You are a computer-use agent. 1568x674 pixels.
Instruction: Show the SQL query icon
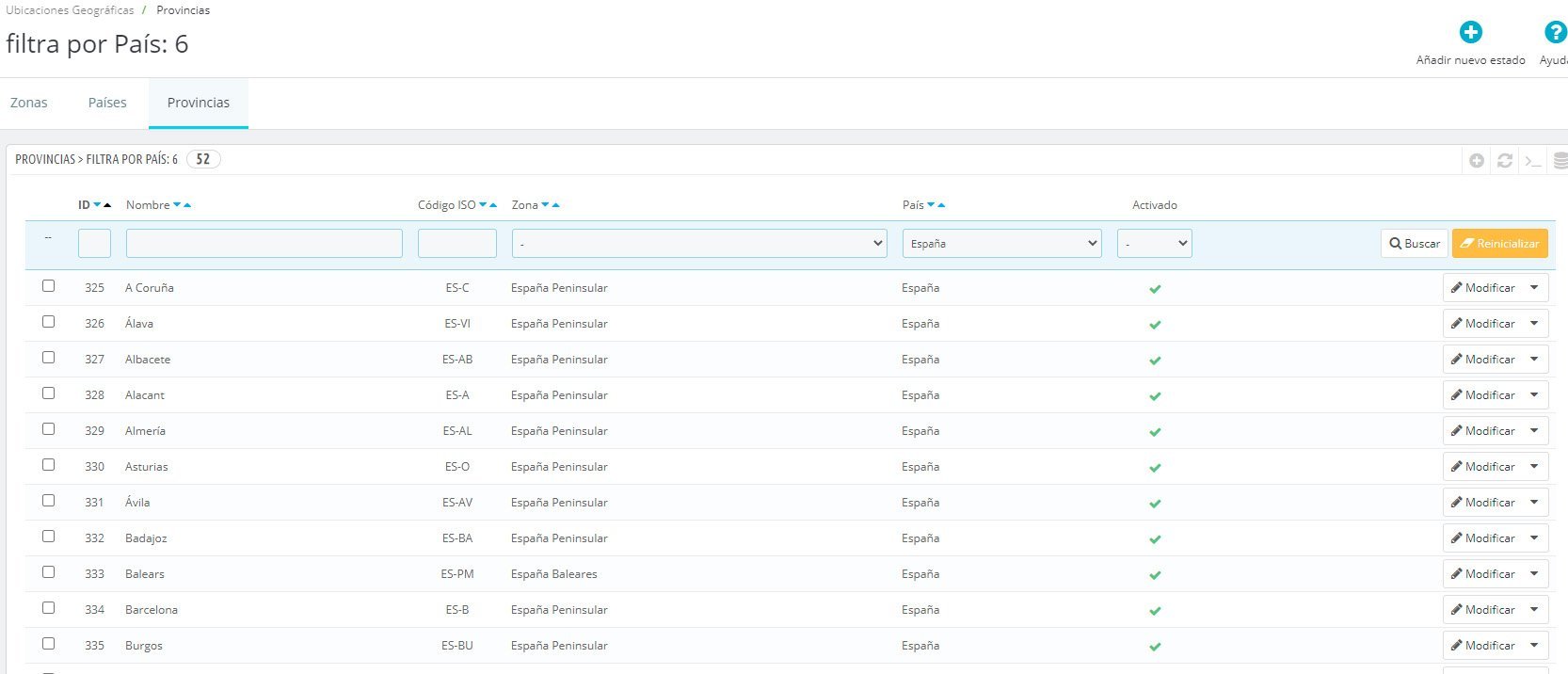[x=1533, y=161]
